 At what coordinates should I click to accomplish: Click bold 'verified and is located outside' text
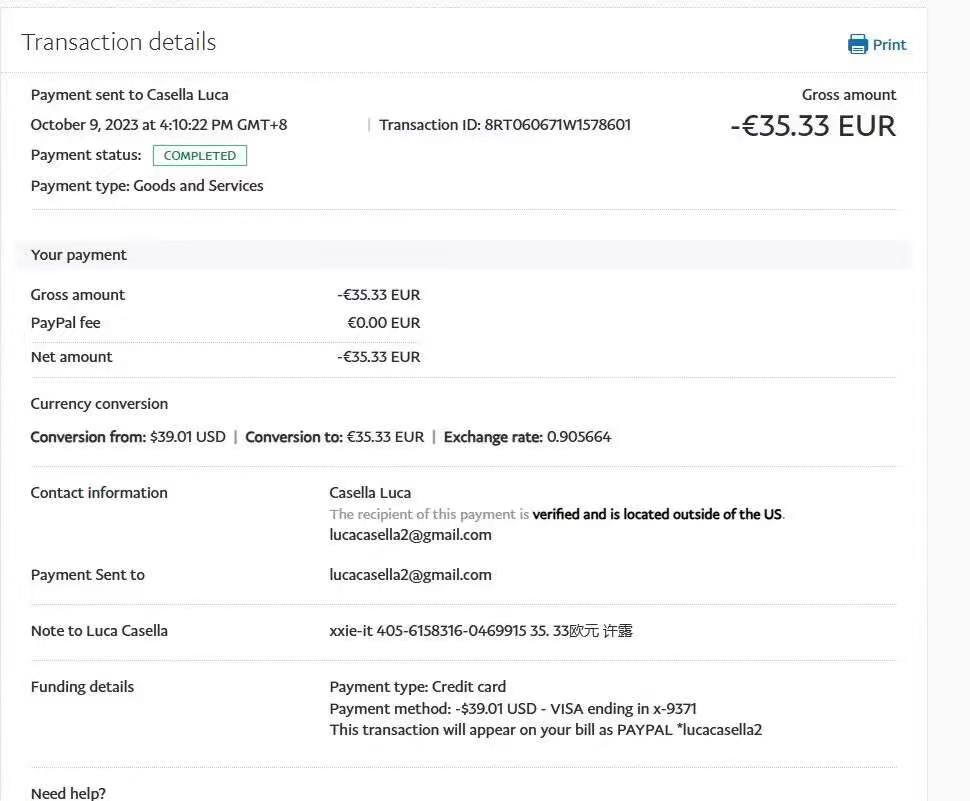tap(657, 514)
